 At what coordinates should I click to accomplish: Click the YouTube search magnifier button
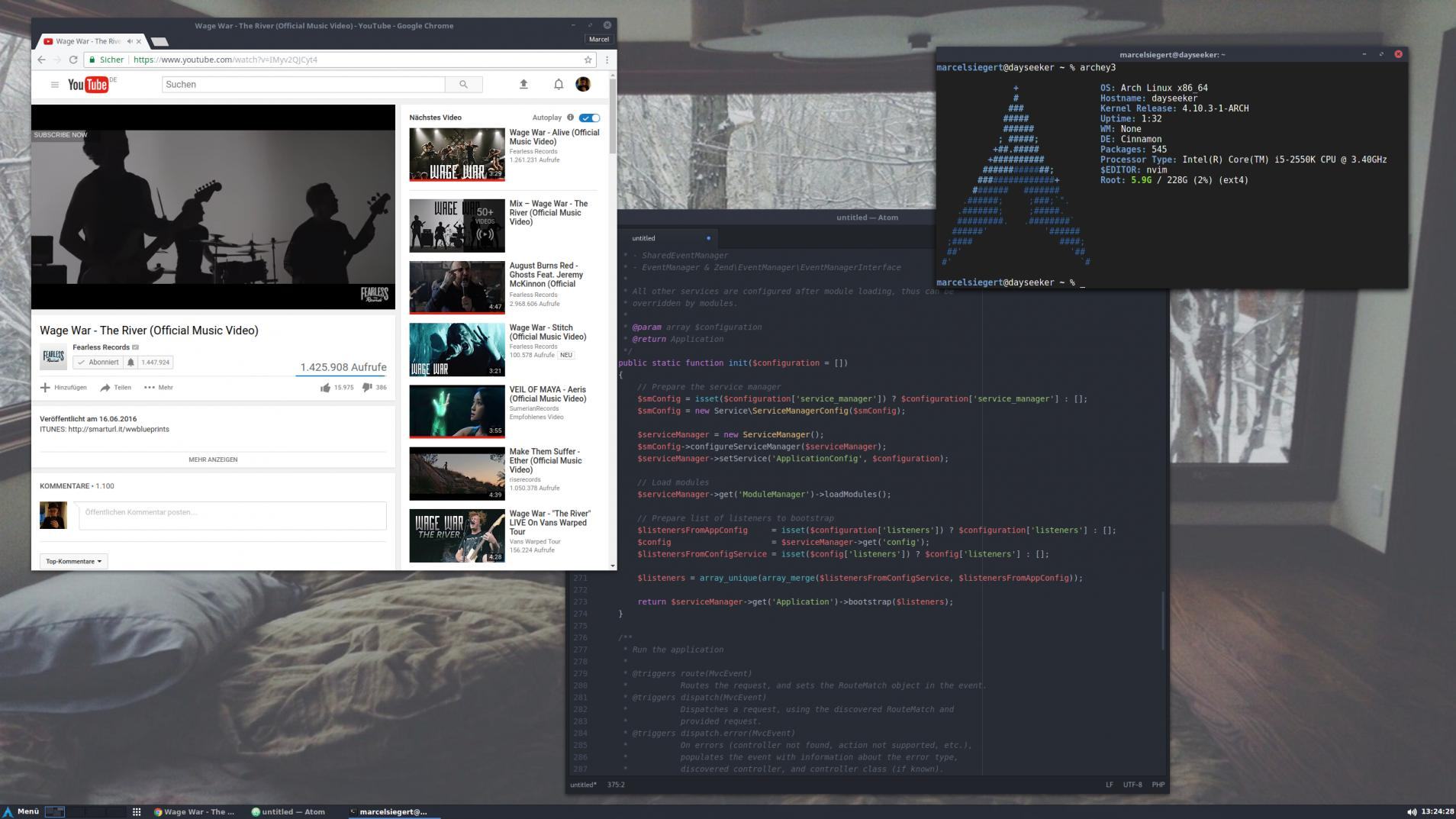(x=463, y=85)
